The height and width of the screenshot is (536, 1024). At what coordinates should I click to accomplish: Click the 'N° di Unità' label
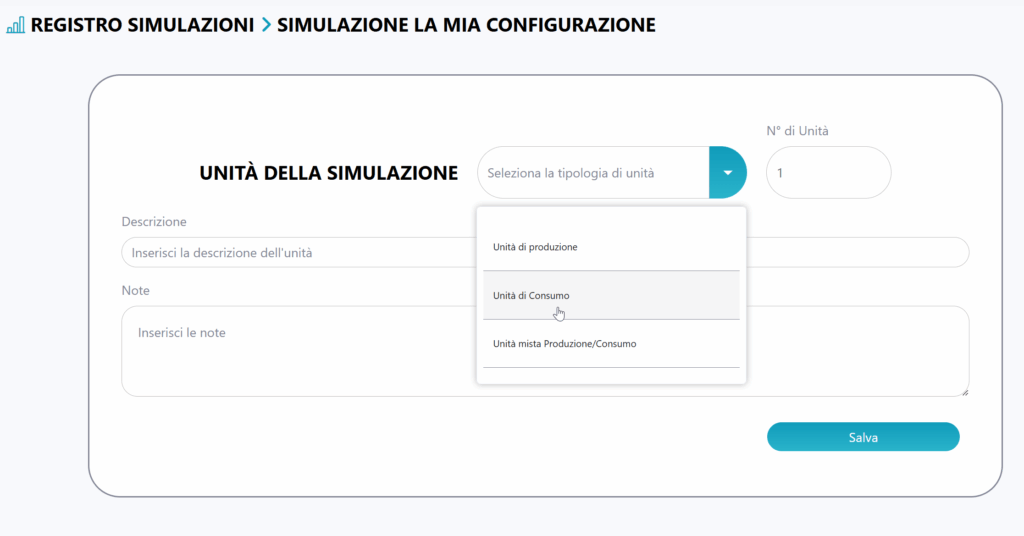[x=797, y=130]
